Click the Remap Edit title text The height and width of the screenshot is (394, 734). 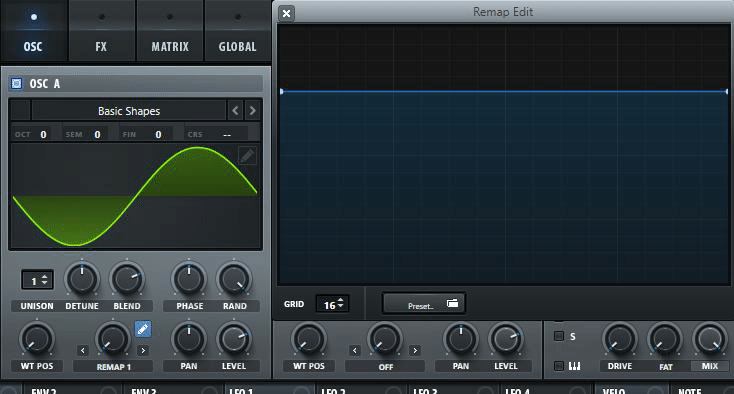[503, 12]
